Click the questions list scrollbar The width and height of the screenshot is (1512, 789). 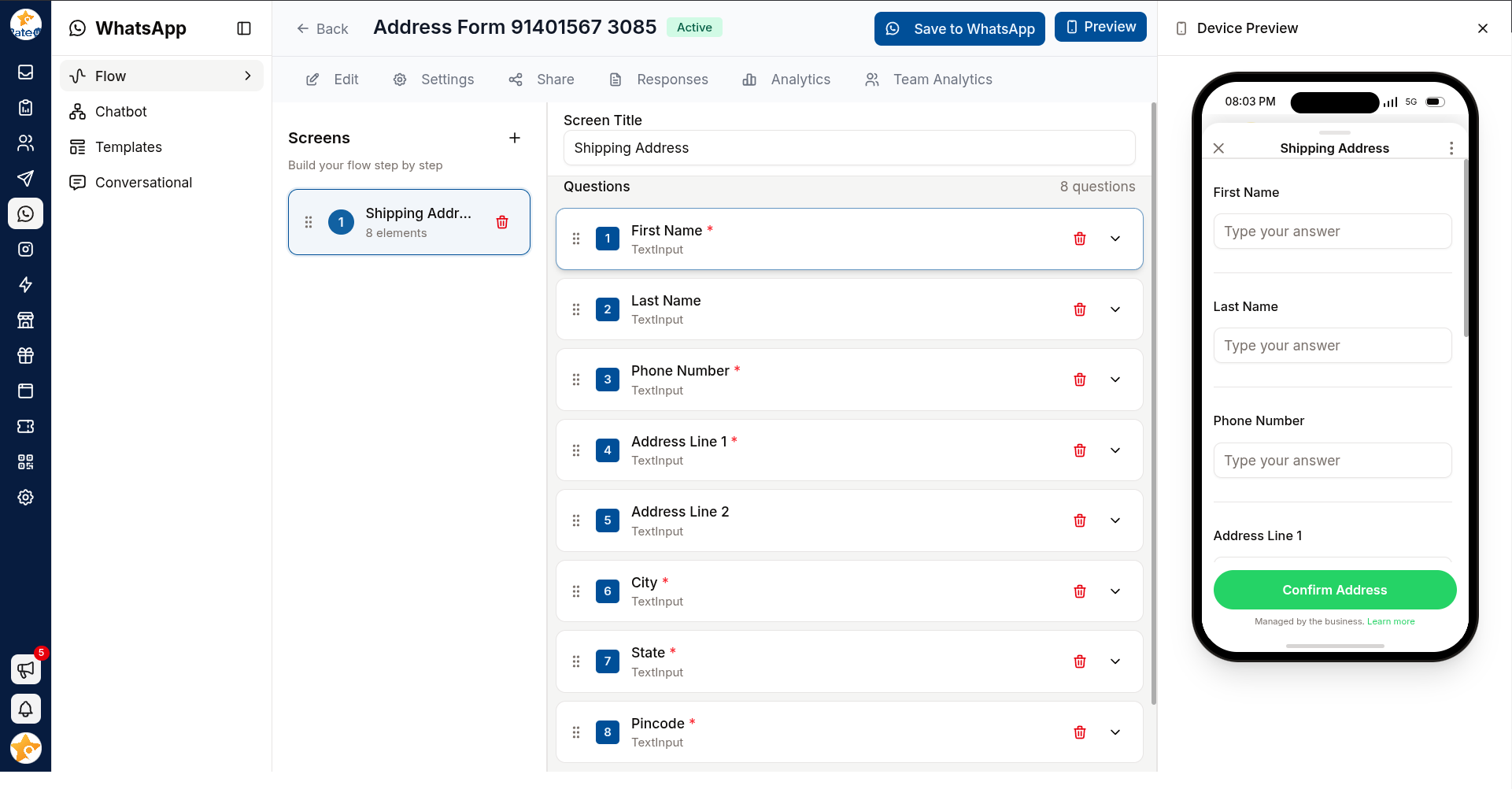pos(1154,403)
